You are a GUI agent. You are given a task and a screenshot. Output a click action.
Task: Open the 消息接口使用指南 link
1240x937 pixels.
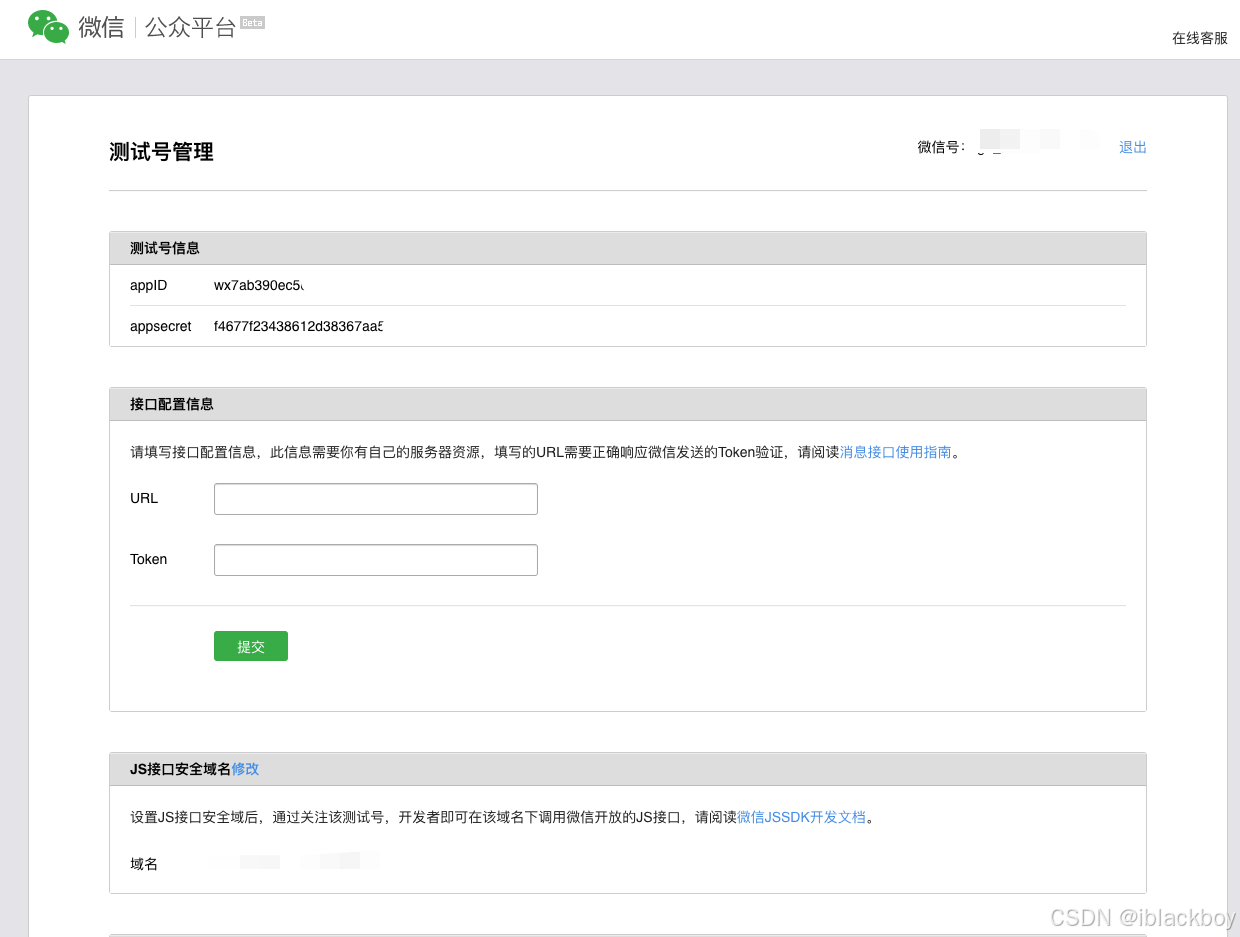tap(895, 452)
